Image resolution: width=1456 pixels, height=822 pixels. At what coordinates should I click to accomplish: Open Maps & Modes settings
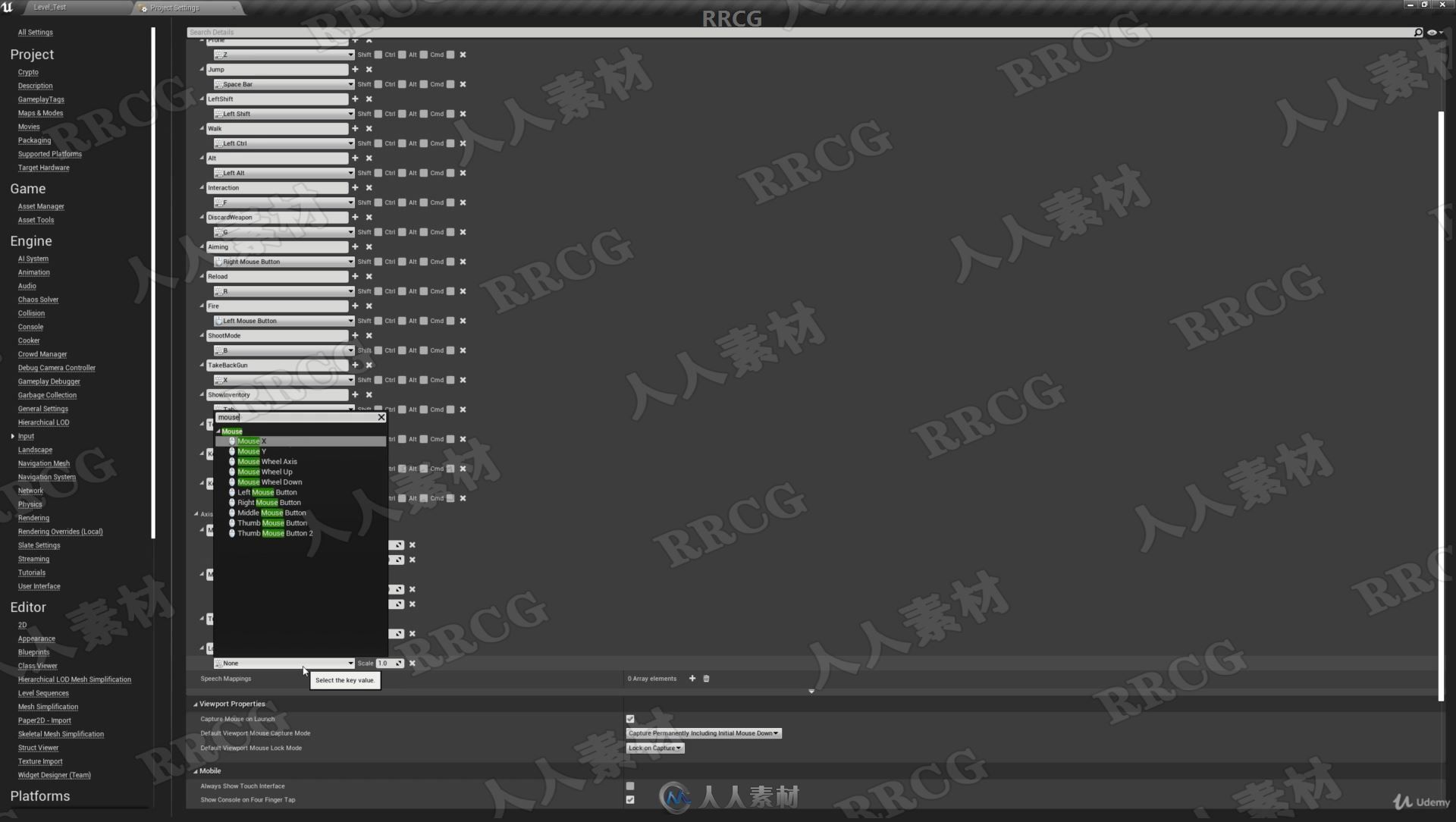click(40, 113)
